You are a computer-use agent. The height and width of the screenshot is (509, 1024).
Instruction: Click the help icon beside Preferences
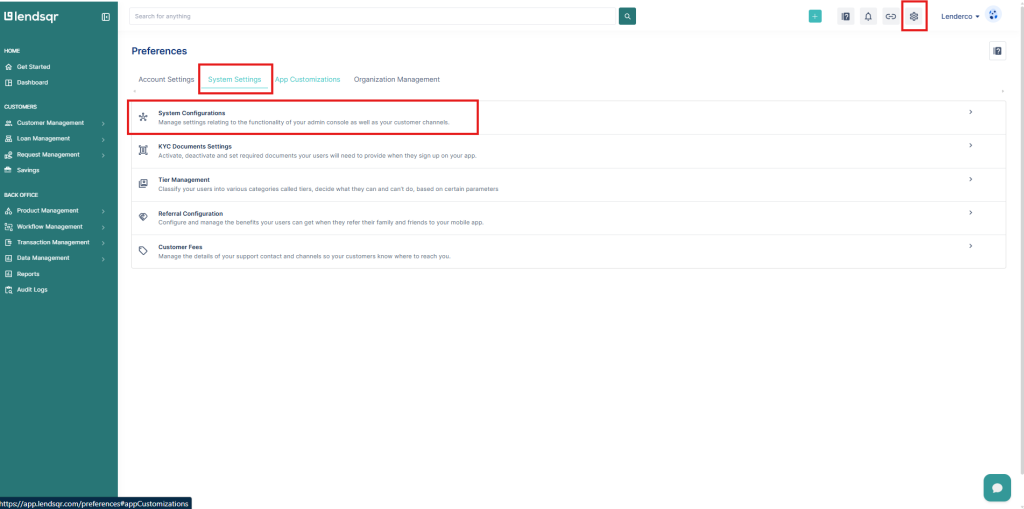pos(997,51)
